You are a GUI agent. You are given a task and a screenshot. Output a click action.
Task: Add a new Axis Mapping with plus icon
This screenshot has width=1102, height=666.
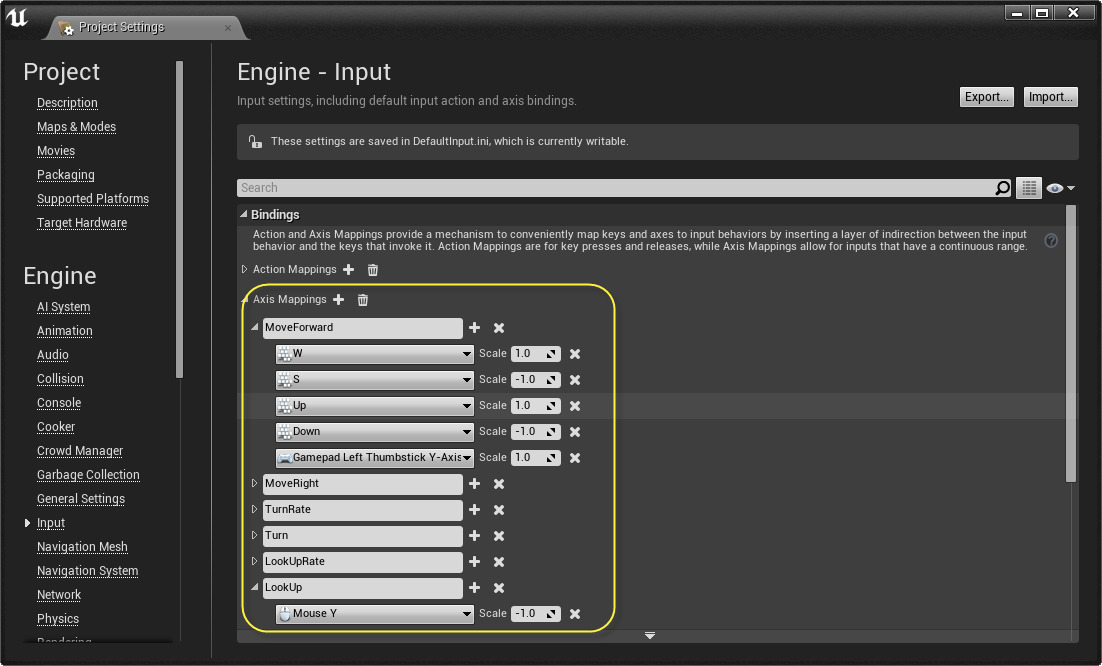338,300
